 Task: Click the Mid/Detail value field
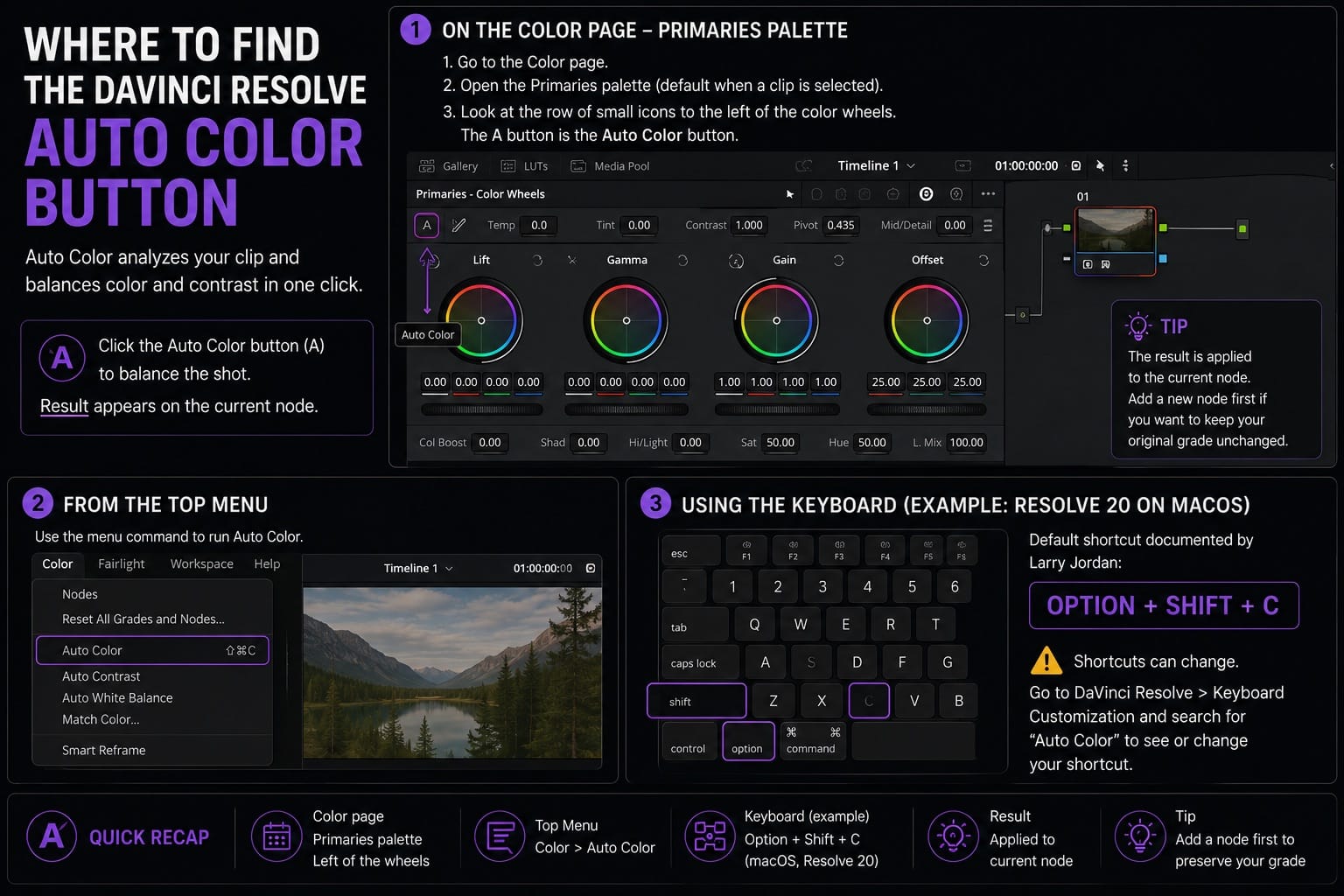[x=955, y=225]
